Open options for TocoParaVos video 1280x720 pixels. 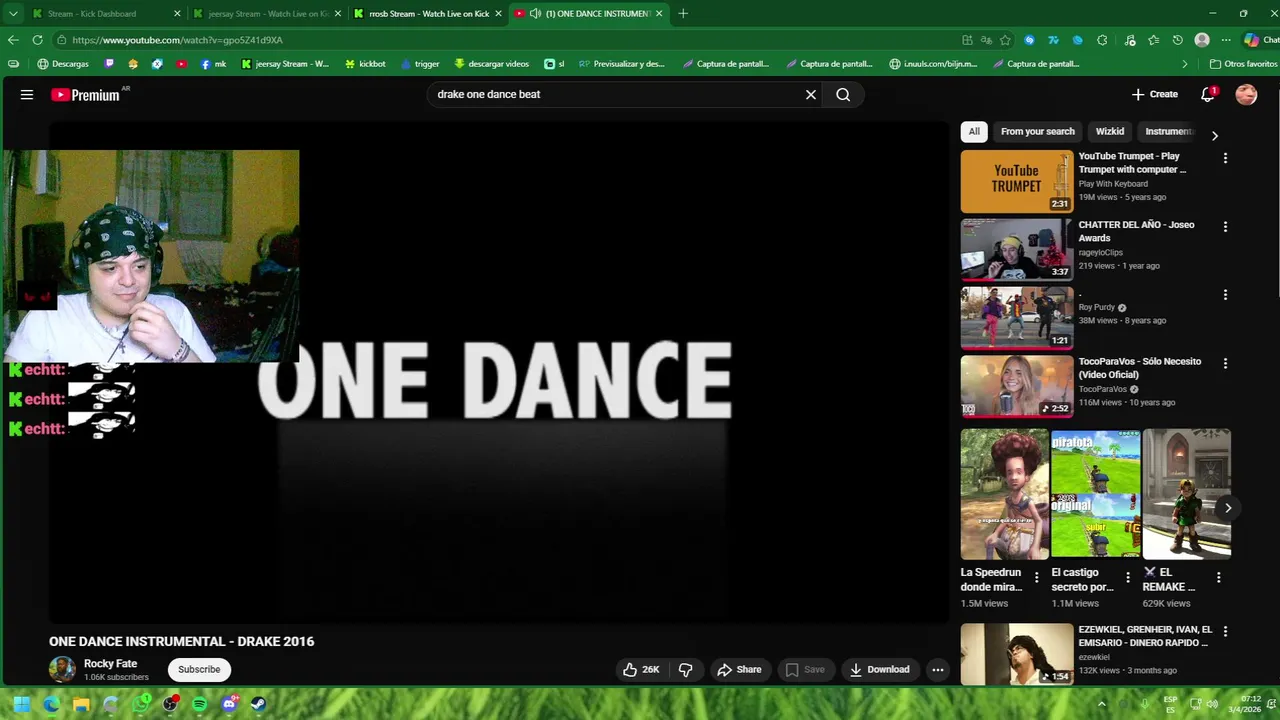point(1225,364)
